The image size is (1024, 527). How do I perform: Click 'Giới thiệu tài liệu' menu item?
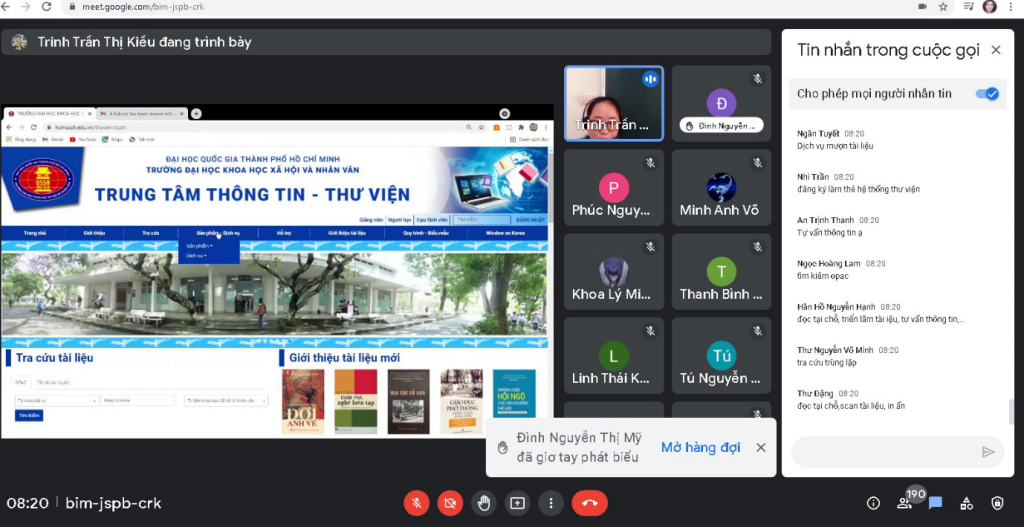coord(347,233)
